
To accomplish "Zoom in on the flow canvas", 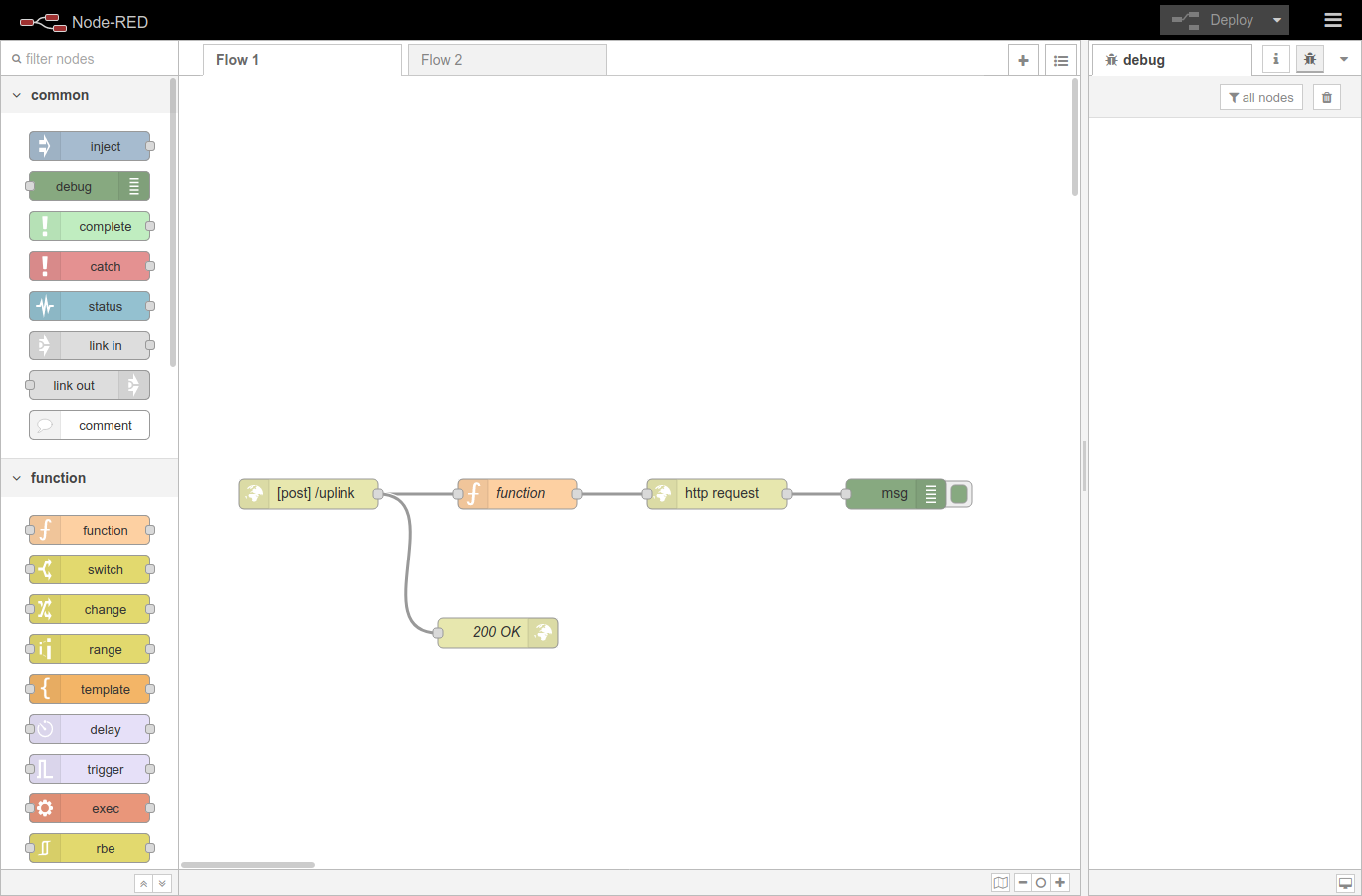I will click(x=1059, y=882).
